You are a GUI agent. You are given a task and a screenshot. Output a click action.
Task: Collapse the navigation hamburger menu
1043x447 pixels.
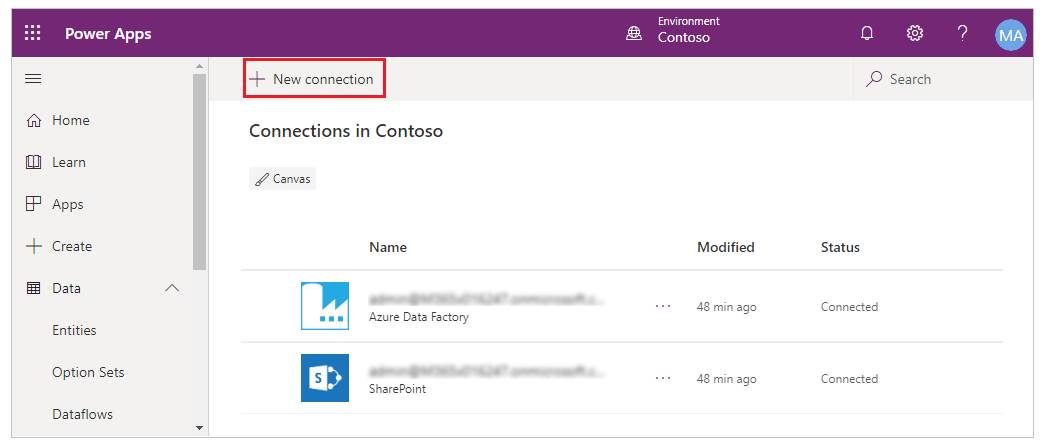[x=33, y=79]
